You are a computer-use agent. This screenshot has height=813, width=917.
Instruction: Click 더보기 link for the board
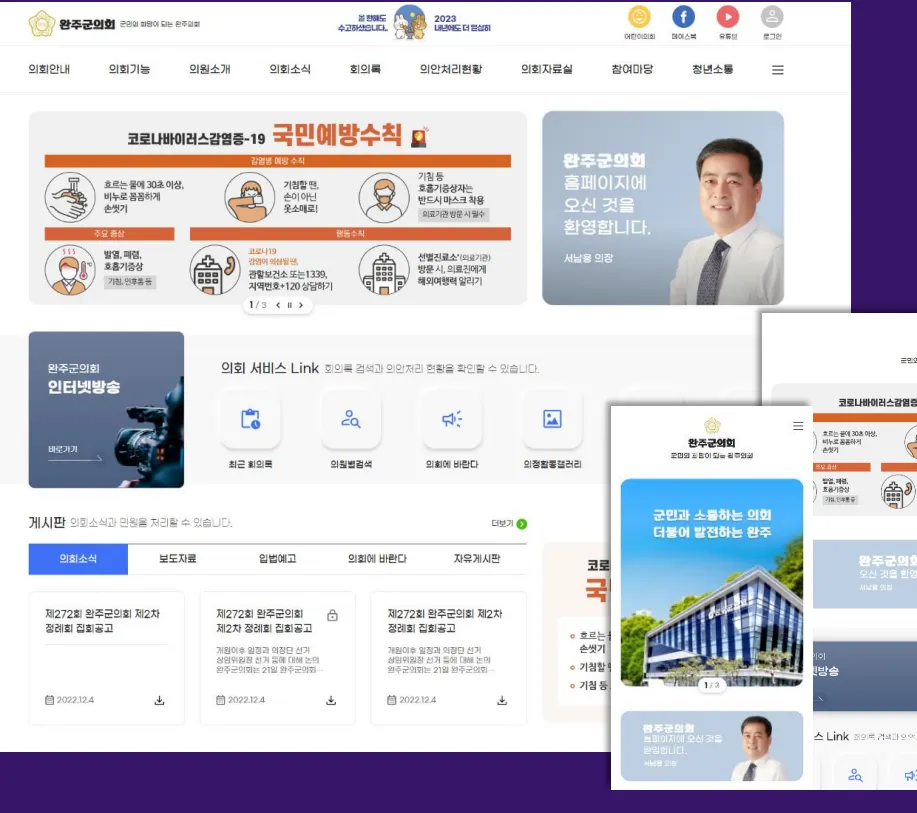(502, 523)
